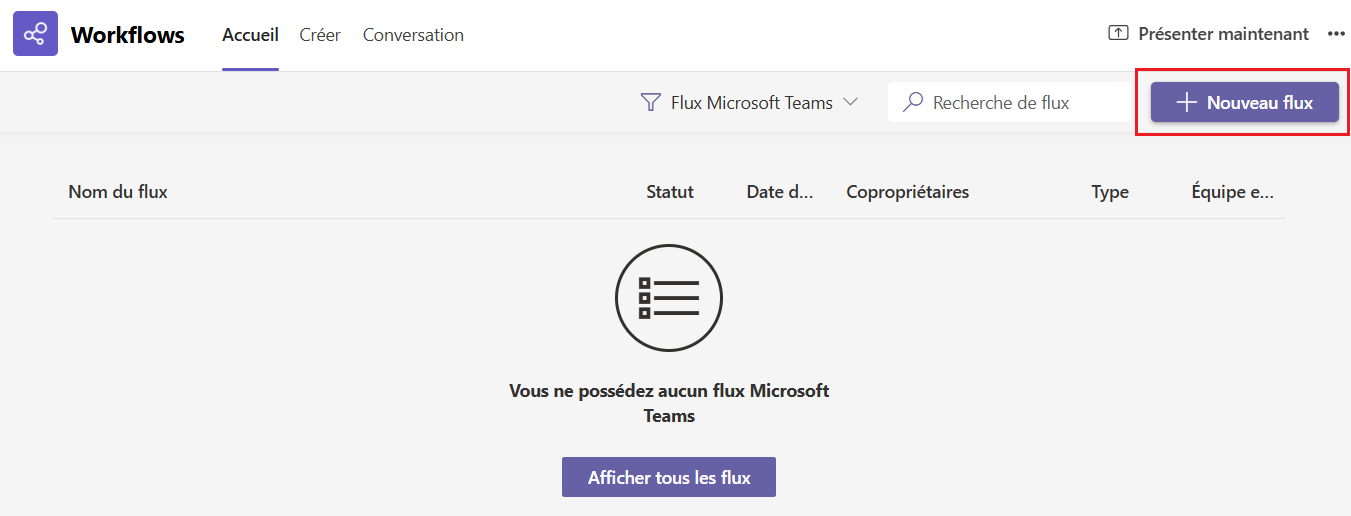Open the more options ellipsis menu
Viewport: 1351px width, 516px height.
pyautogui.click(x=1336, y=34)
